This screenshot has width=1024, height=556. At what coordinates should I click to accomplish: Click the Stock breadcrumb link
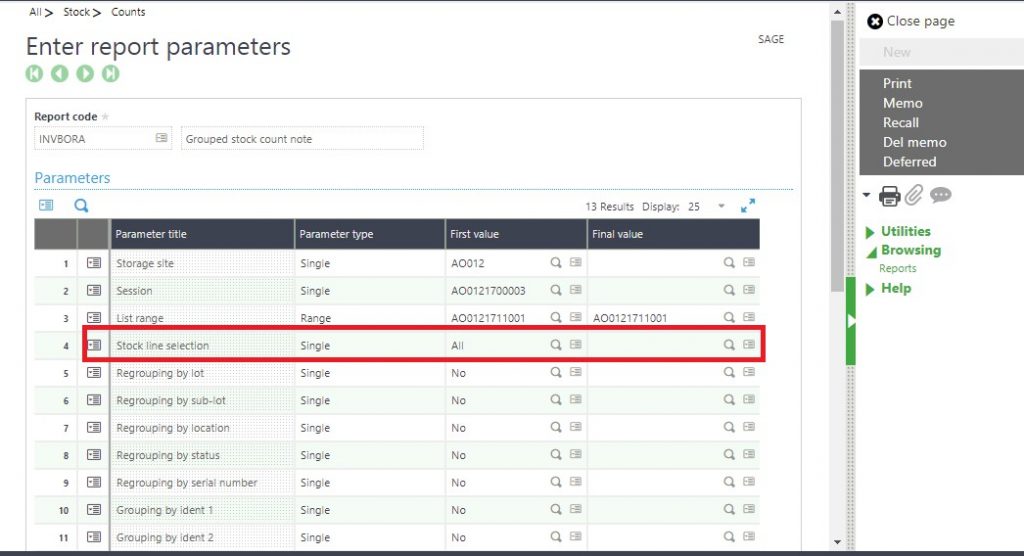click(x=76, y=12)
